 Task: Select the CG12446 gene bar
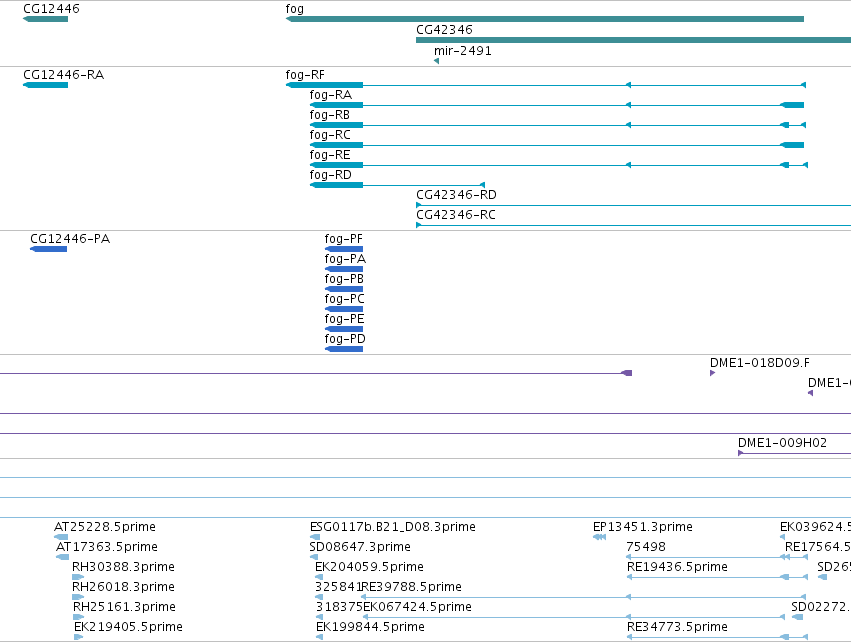[46, 19]
